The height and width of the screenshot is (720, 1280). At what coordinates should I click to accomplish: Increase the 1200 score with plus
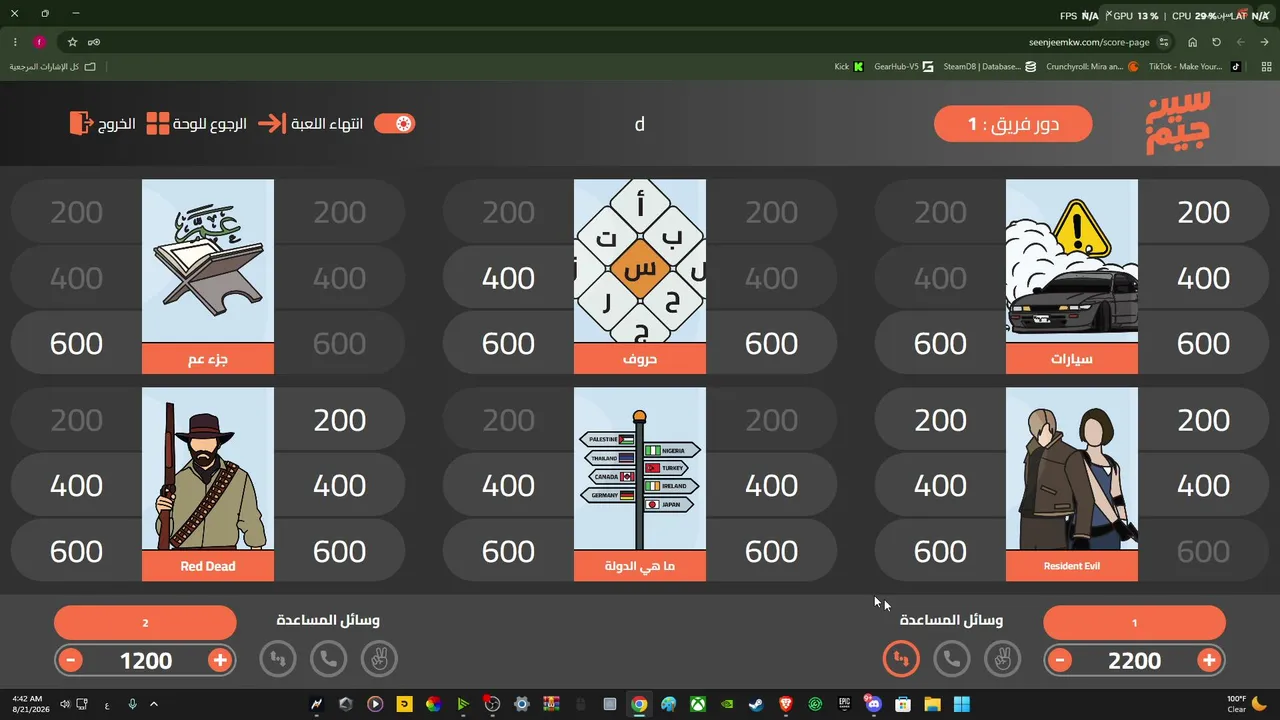(220, 660)
